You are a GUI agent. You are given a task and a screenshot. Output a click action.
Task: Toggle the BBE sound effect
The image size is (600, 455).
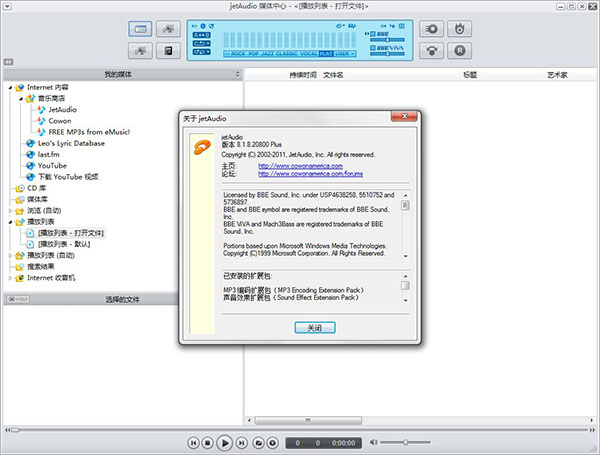coord(373,34)
